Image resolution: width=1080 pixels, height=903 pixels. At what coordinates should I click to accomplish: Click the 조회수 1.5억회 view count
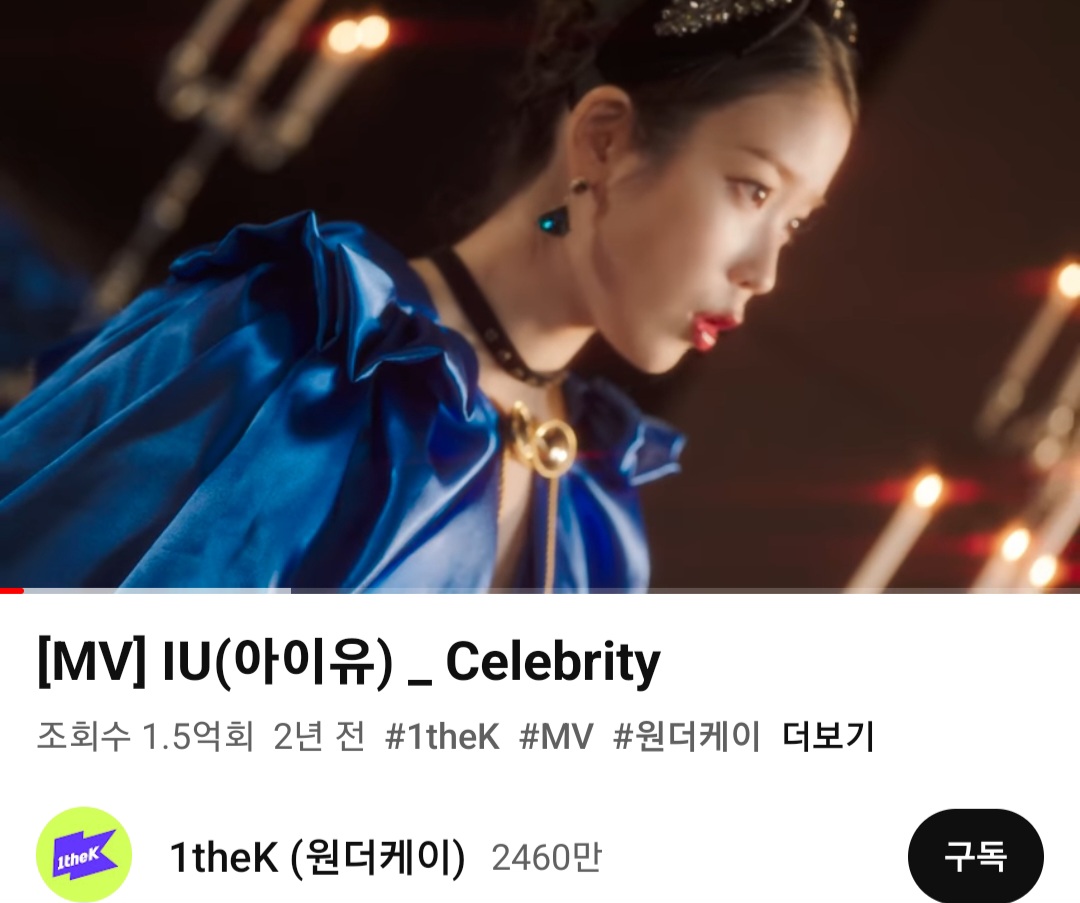[x=145, y=736]
